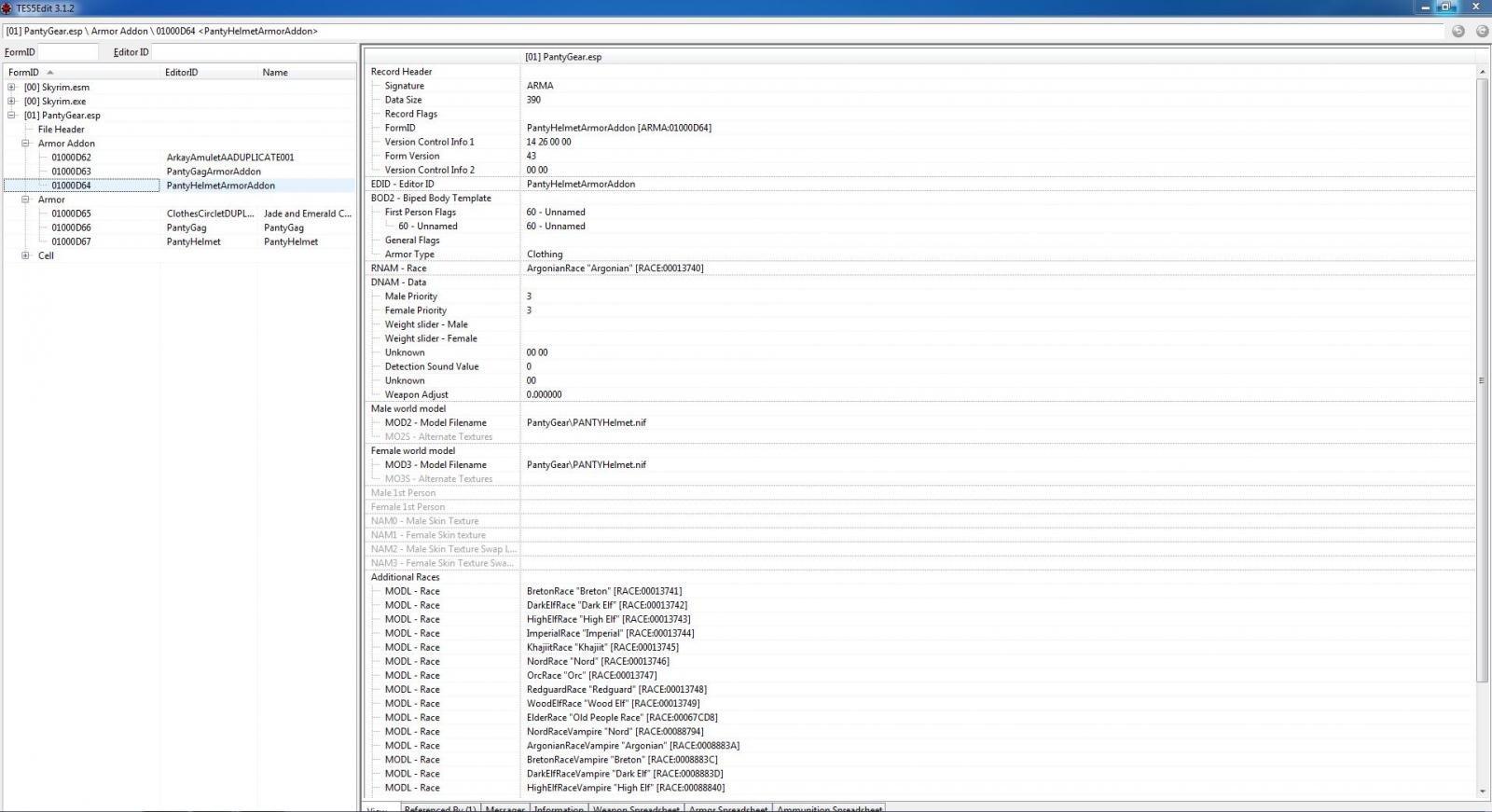Open the Information tab
The width and height of the screenshot is (1492, 812).
(x=559, y=807)
